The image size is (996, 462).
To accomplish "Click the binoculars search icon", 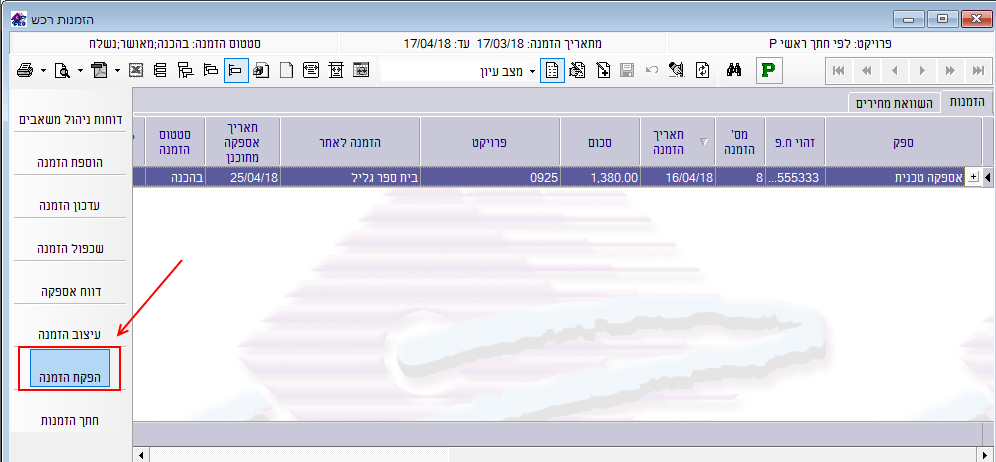I will (x=733, y=70).
